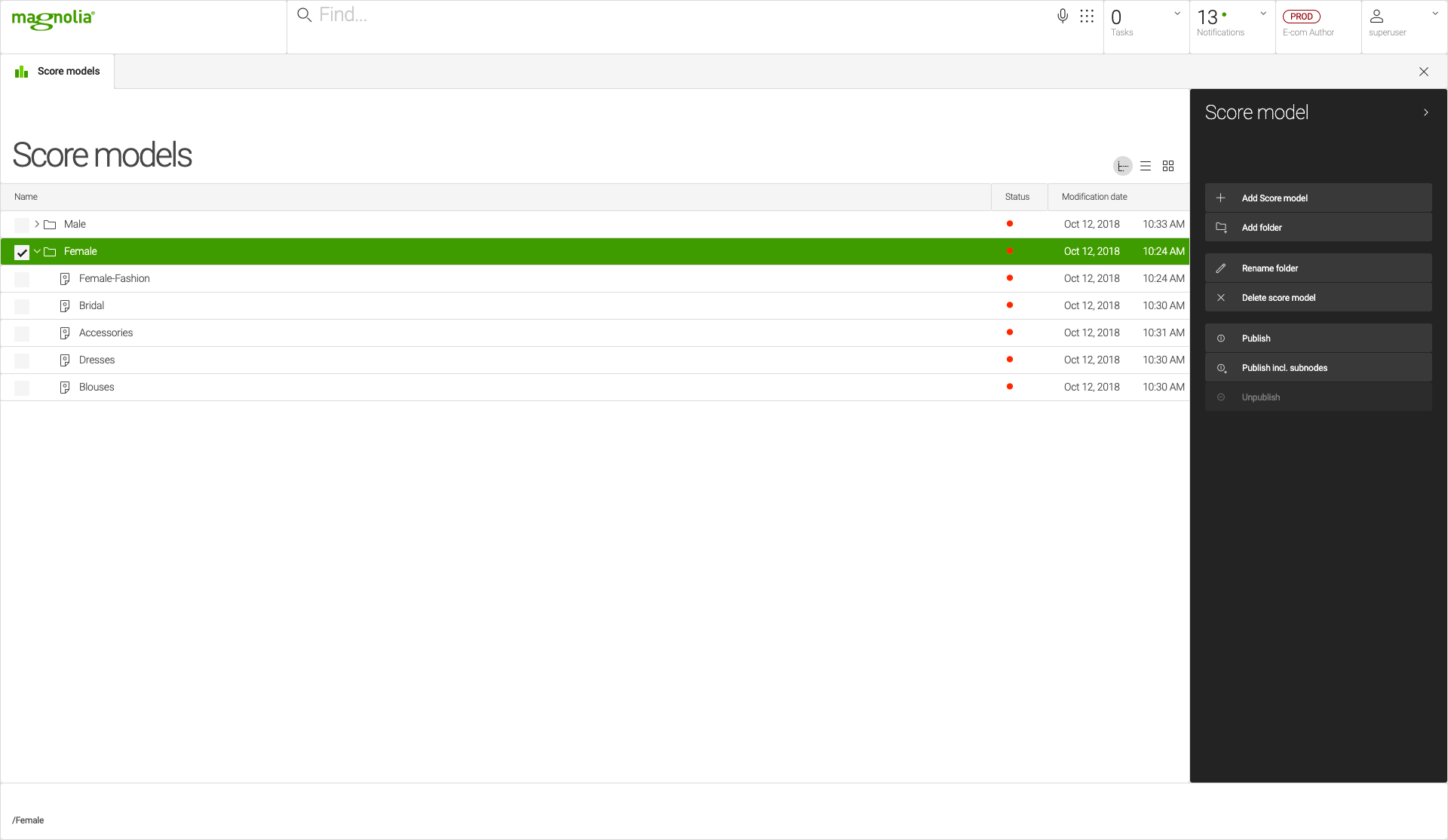Viewport: 1448px width, 840px height.
Task: Click the grid view layout icon
Action: 1168,165
